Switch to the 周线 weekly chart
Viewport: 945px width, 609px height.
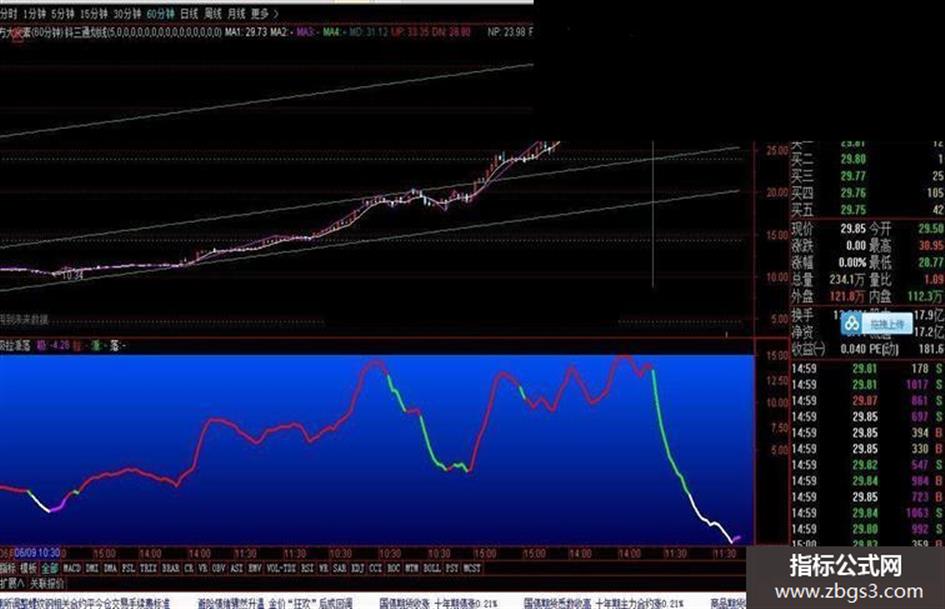point(212,13)
